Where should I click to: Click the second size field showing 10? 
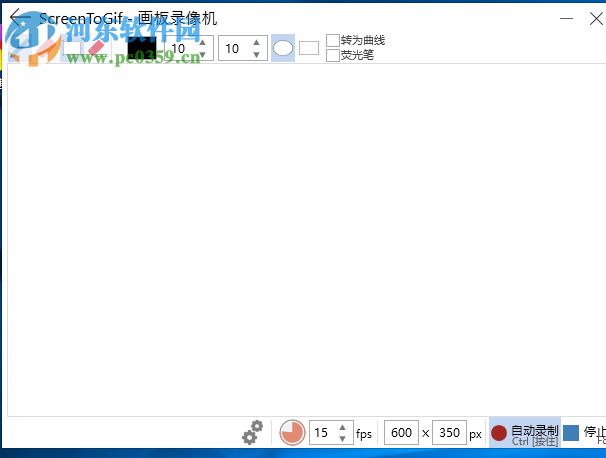coord(243,48)
